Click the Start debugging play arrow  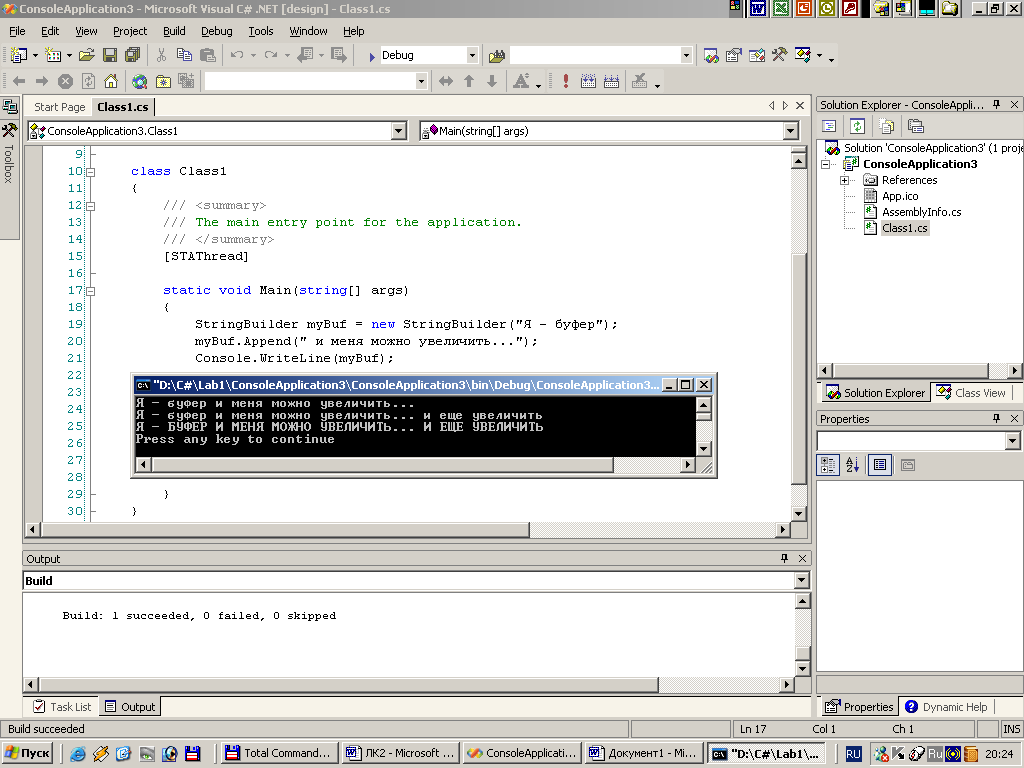(372, 56)
